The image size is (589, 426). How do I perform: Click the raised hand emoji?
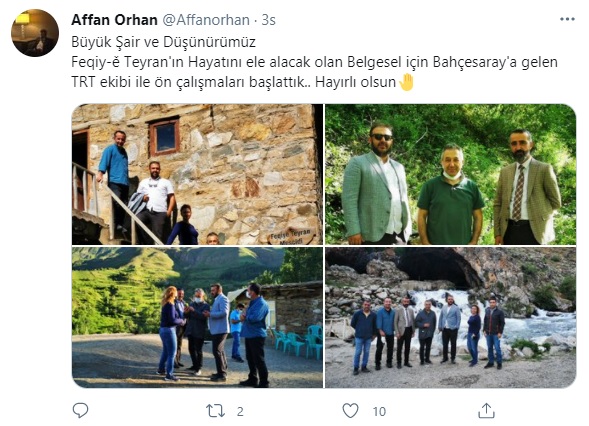point(406,82)
